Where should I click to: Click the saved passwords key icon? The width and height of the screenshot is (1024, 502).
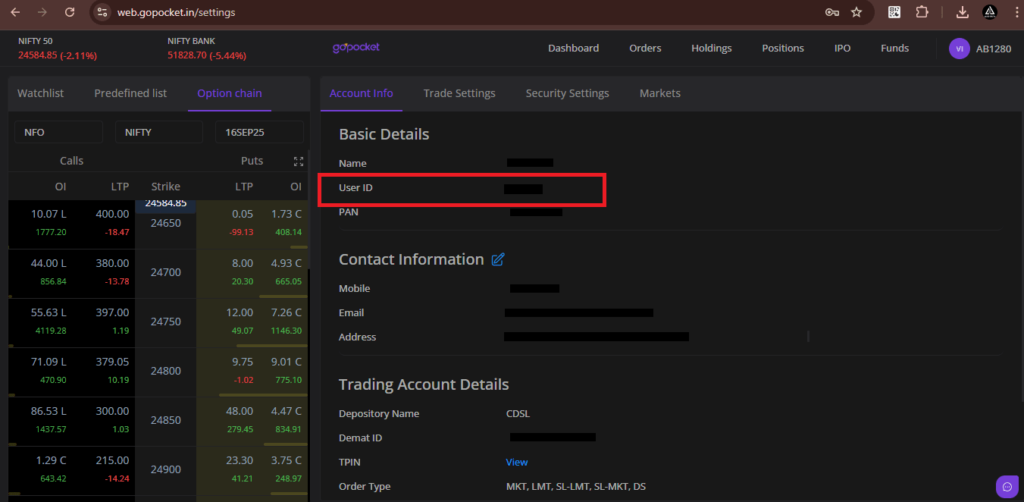coord(831,13)
